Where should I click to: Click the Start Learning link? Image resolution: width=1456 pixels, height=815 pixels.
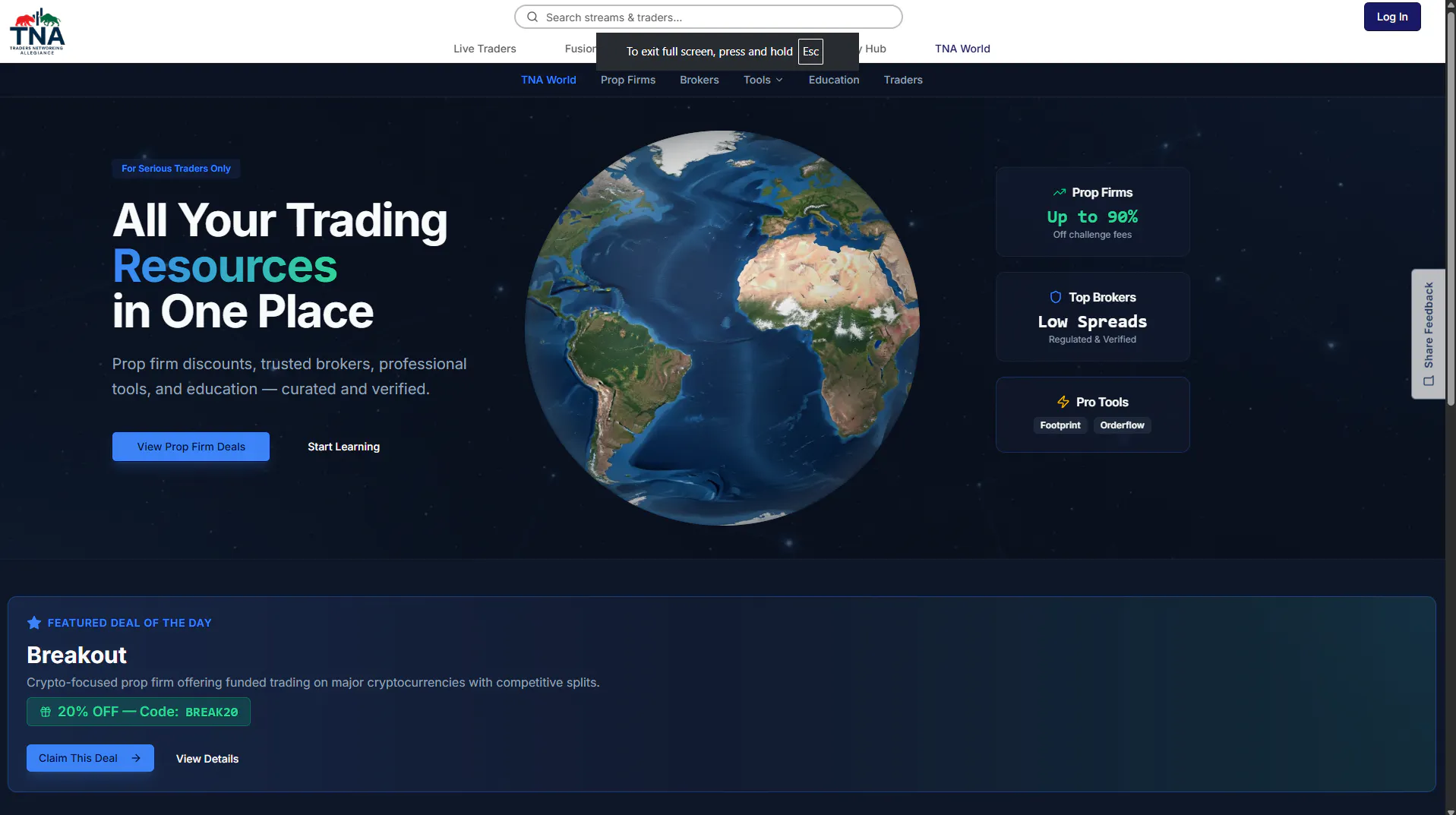click(343, 447)
